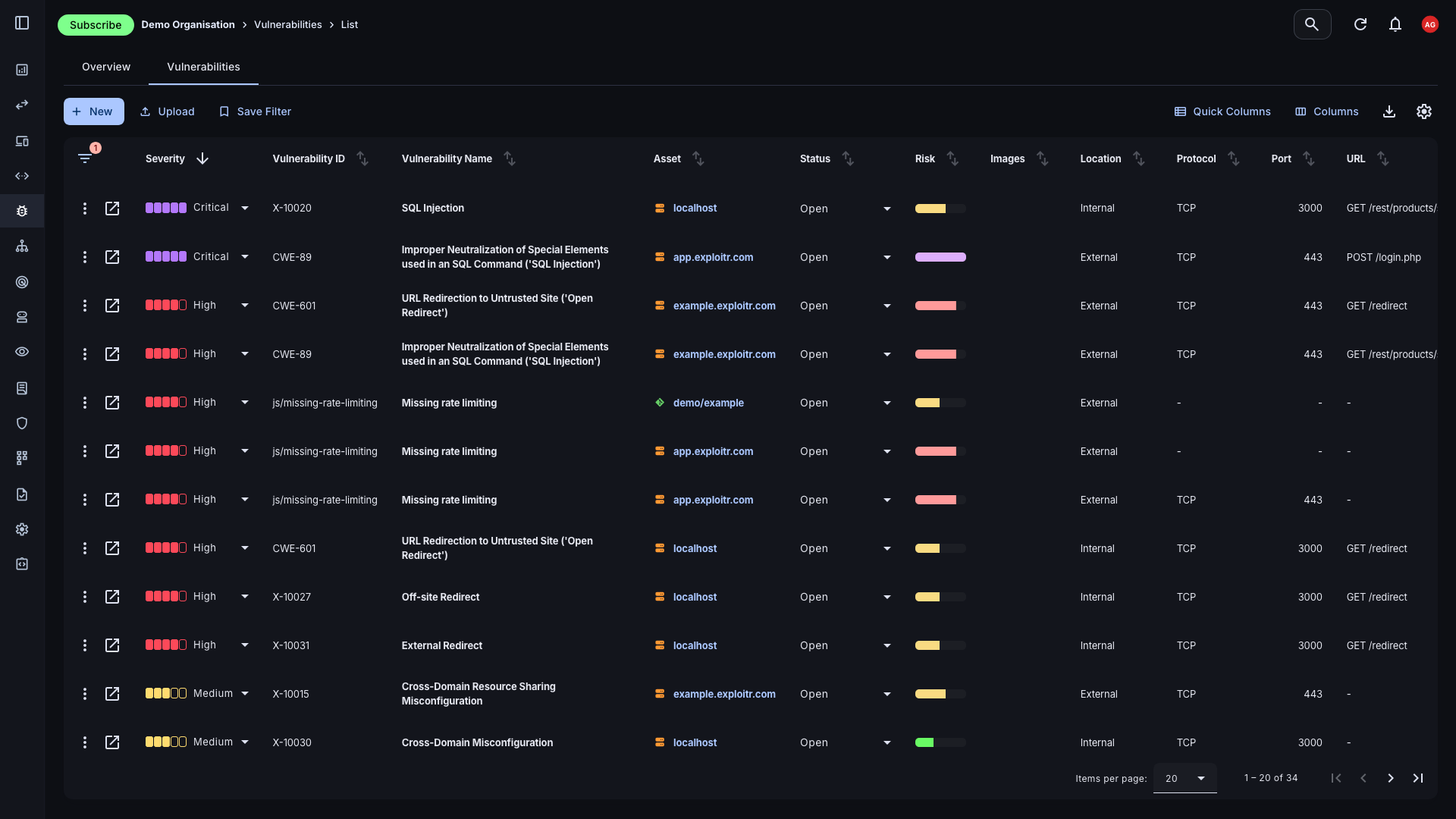Open the target/bullseye icon in sidebar
The width and height of the screenshot is (1456, 819).
click(22, 281)
